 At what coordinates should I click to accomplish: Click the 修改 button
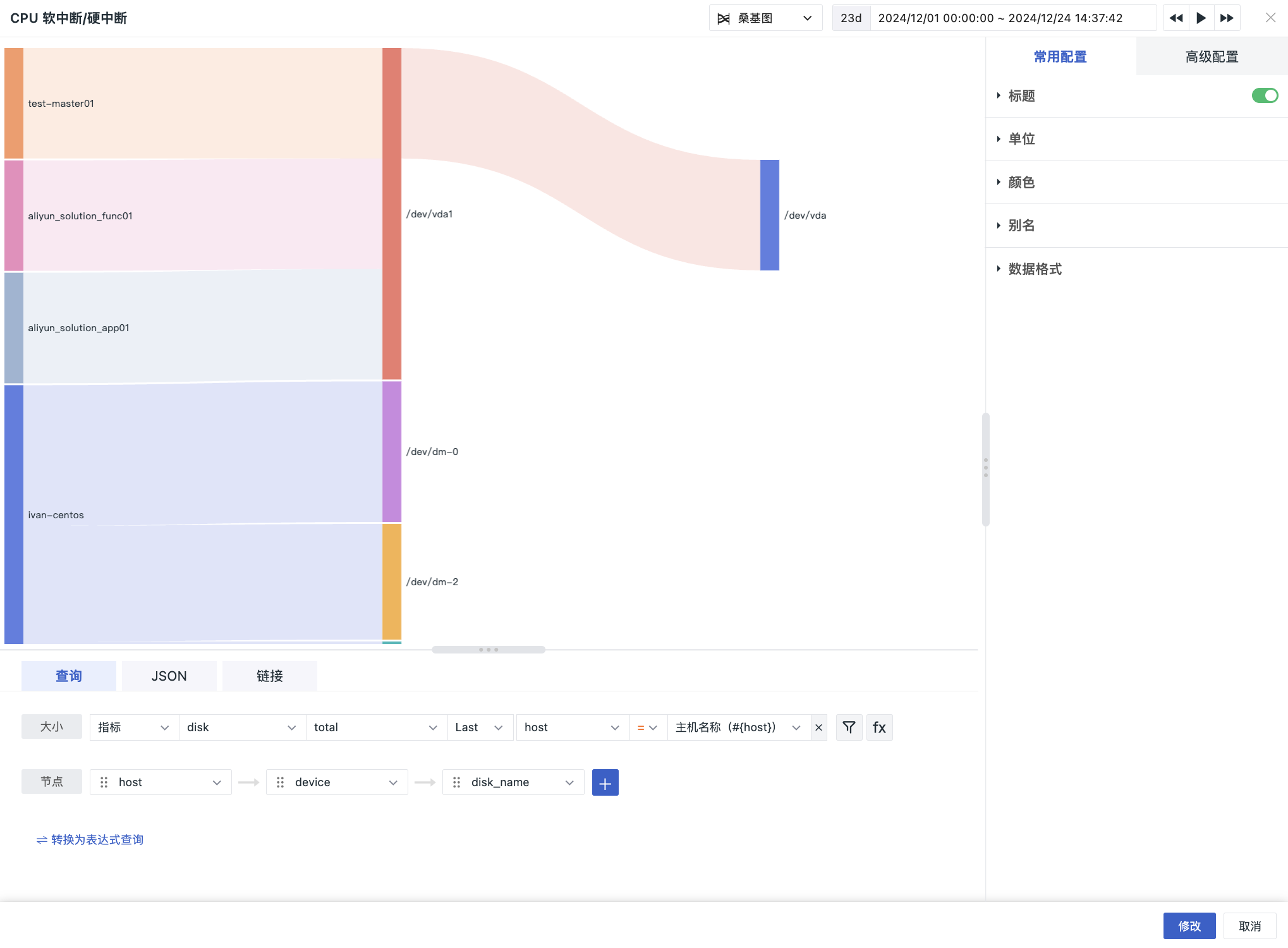pyautogui.click(x=1189, y=926)
